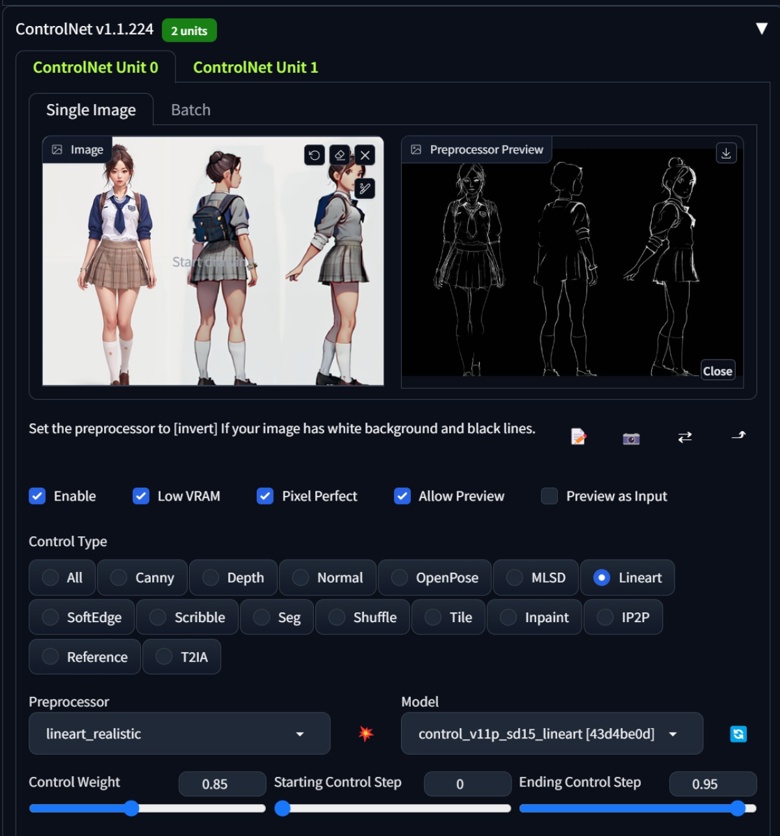Click the send dimensions curved arrow icon
This screenshot has height=836, width=780.
pyautogui.click(x=738, y=436)
